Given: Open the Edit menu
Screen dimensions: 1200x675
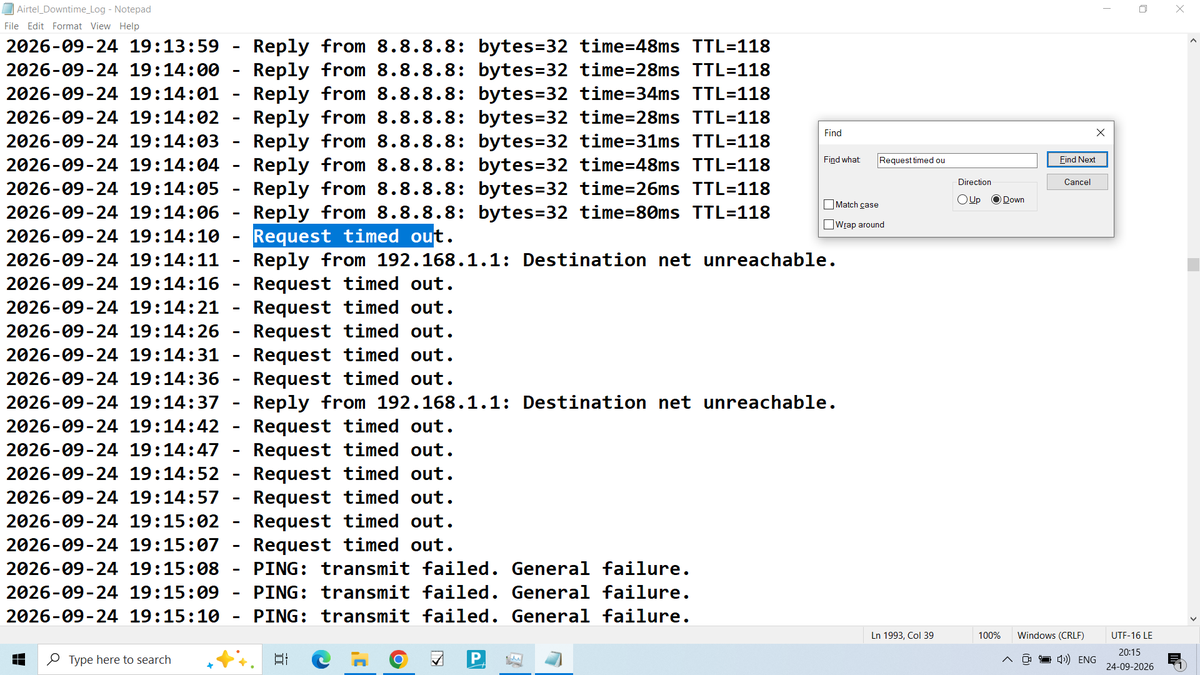Looking at the screenshot, I should (36, 26).
